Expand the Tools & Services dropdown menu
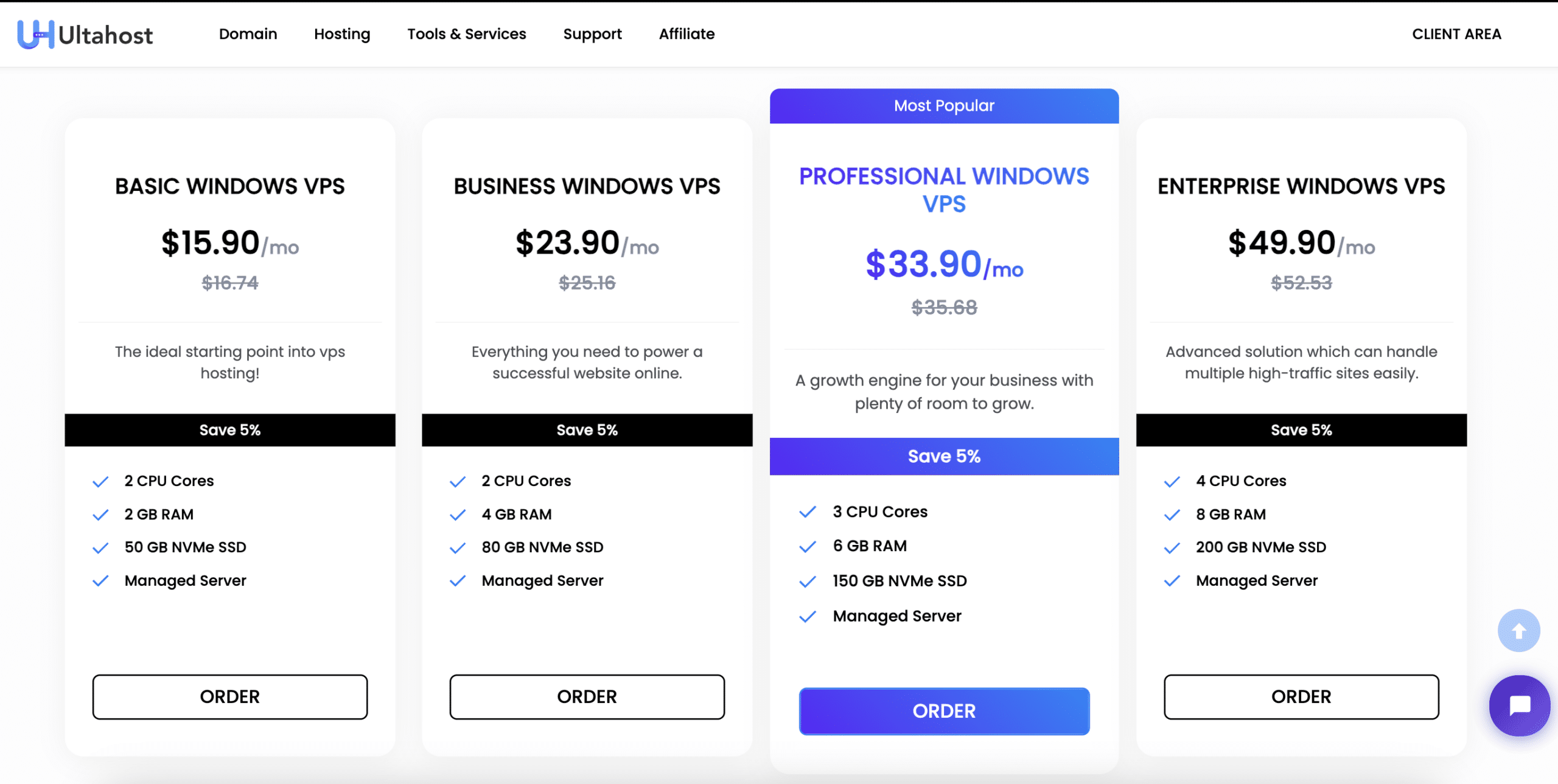 [x=466, y=33]
